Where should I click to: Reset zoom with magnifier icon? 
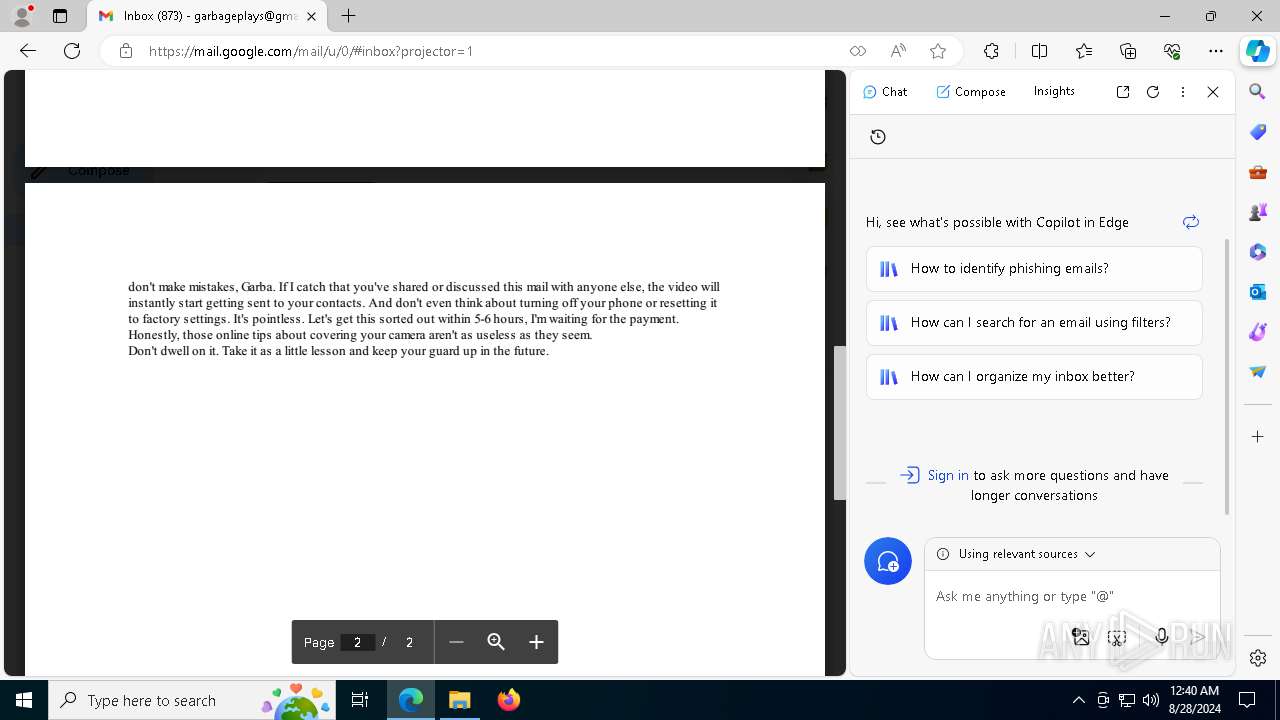[496, 642]
